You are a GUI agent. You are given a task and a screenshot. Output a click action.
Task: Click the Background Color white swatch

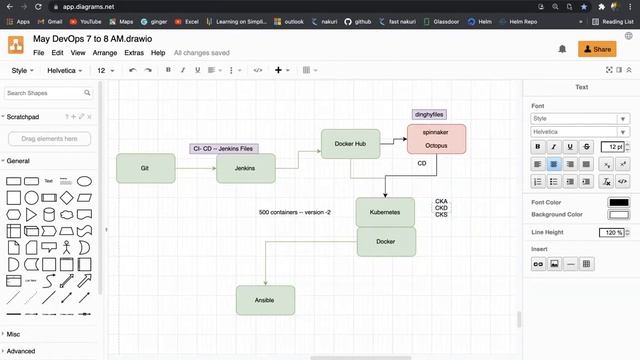click(619, 215)
